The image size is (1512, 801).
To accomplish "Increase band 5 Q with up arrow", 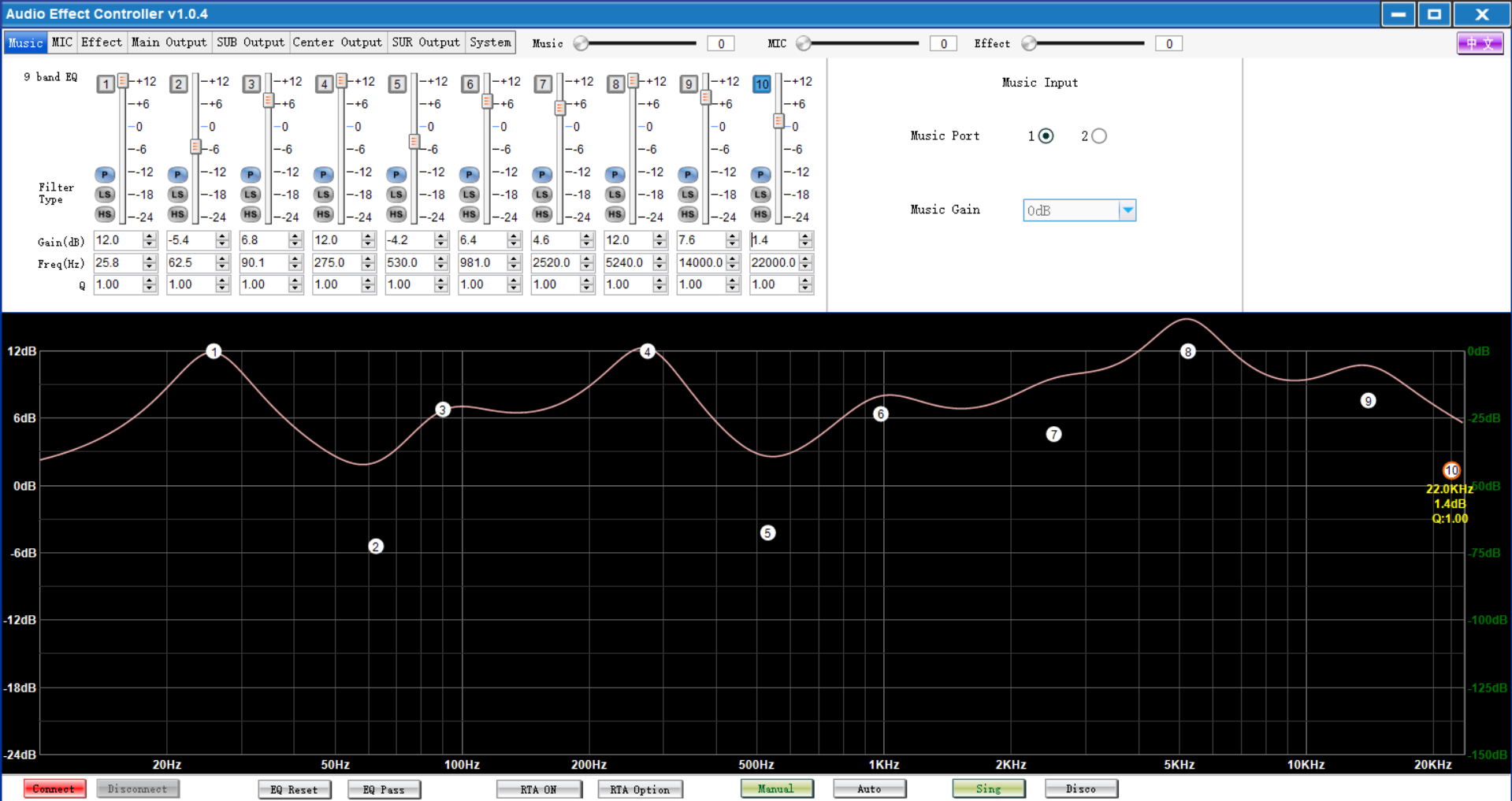I will point(441,280).
